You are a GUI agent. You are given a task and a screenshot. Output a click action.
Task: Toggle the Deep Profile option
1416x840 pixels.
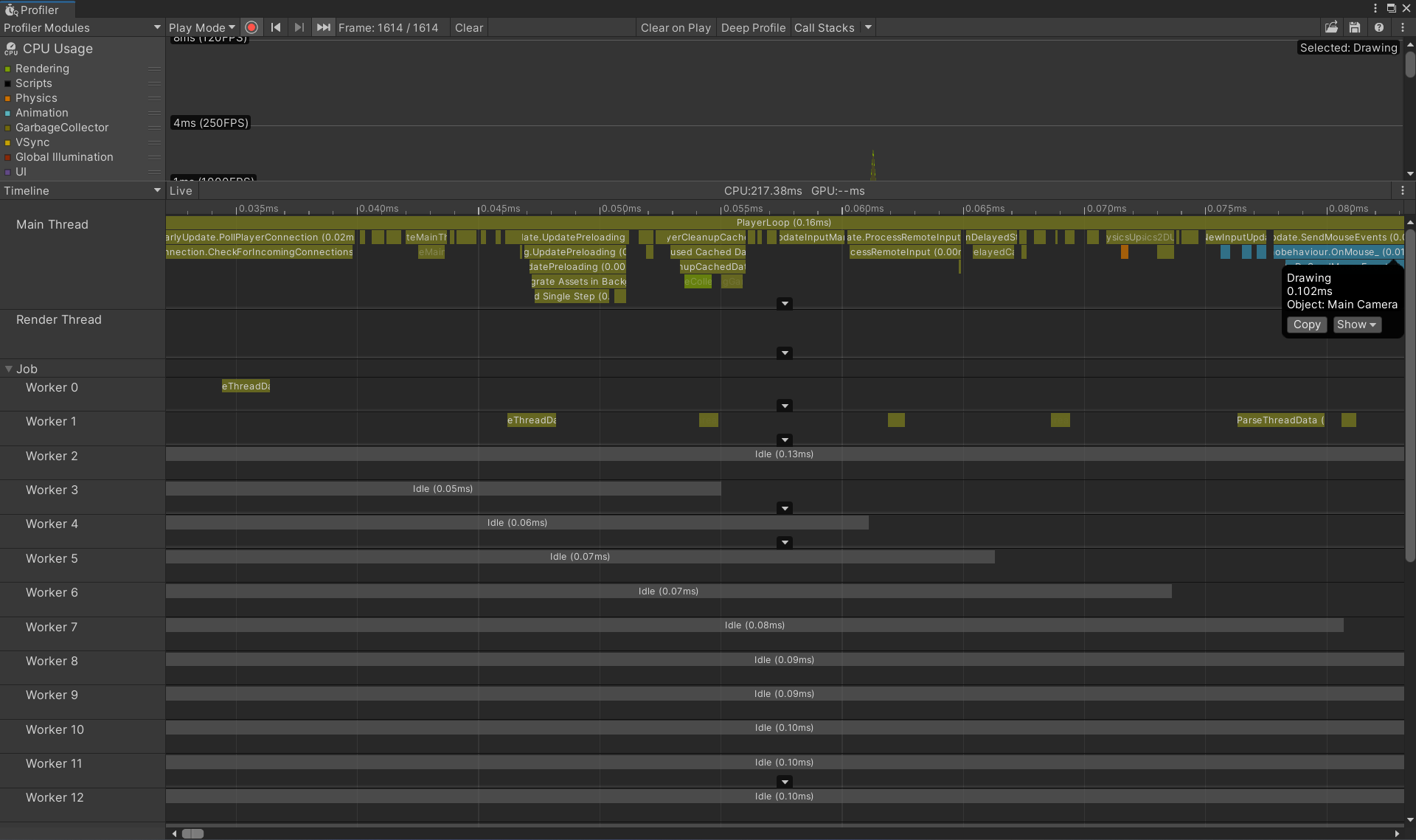(753, 27)
